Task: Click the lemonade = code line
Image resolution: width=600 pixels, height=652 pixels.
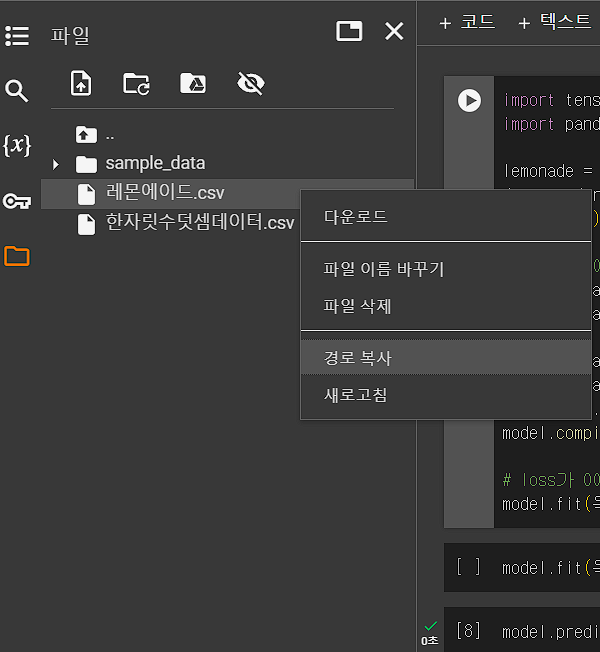Action: pyautogui.click(x=548, y=171)
